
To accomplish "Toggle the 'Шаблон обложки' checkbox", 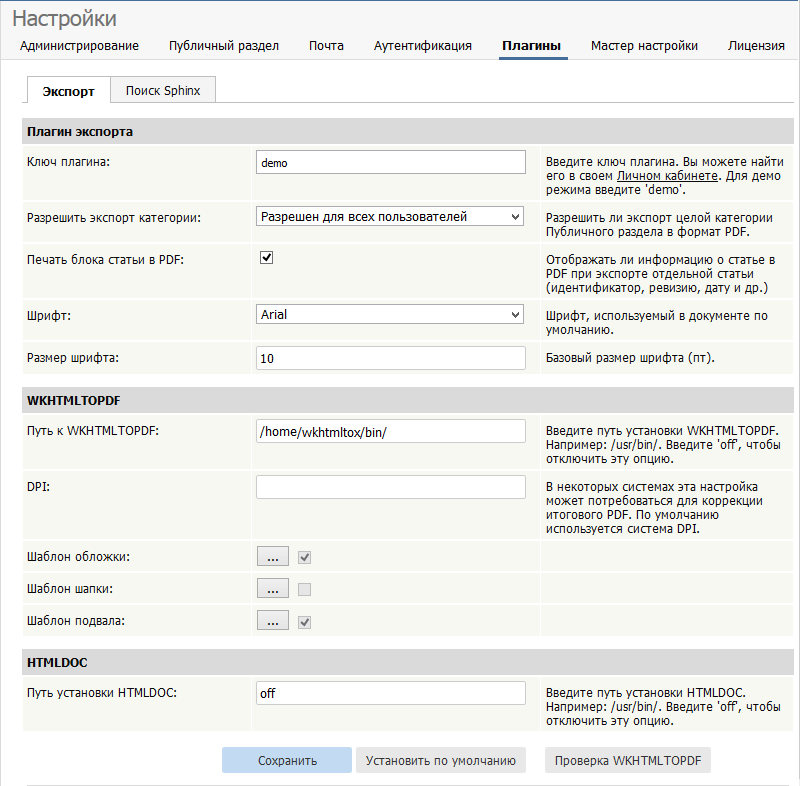I will click(x=305, y=557).
